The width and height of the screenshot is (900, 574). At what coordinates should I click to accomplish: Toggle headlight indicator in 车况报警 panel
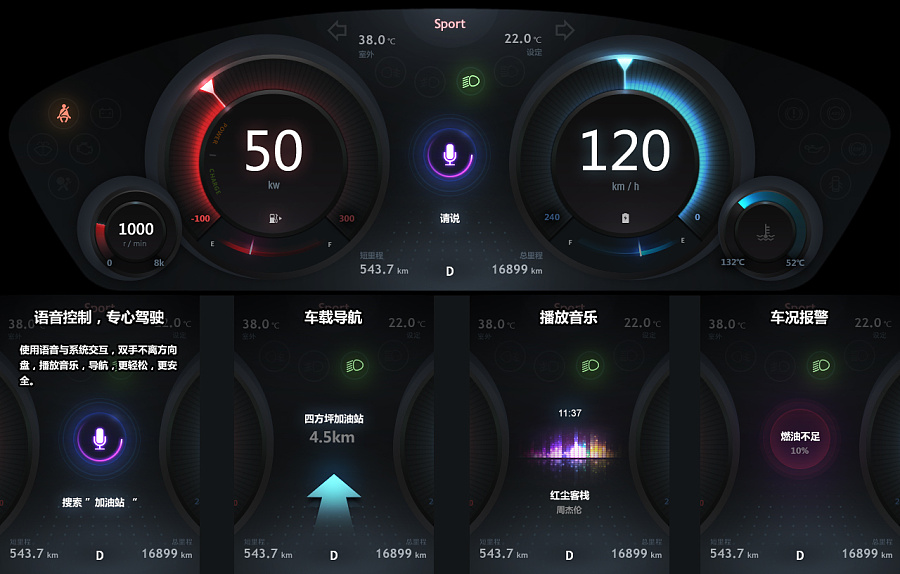point(821,366)
